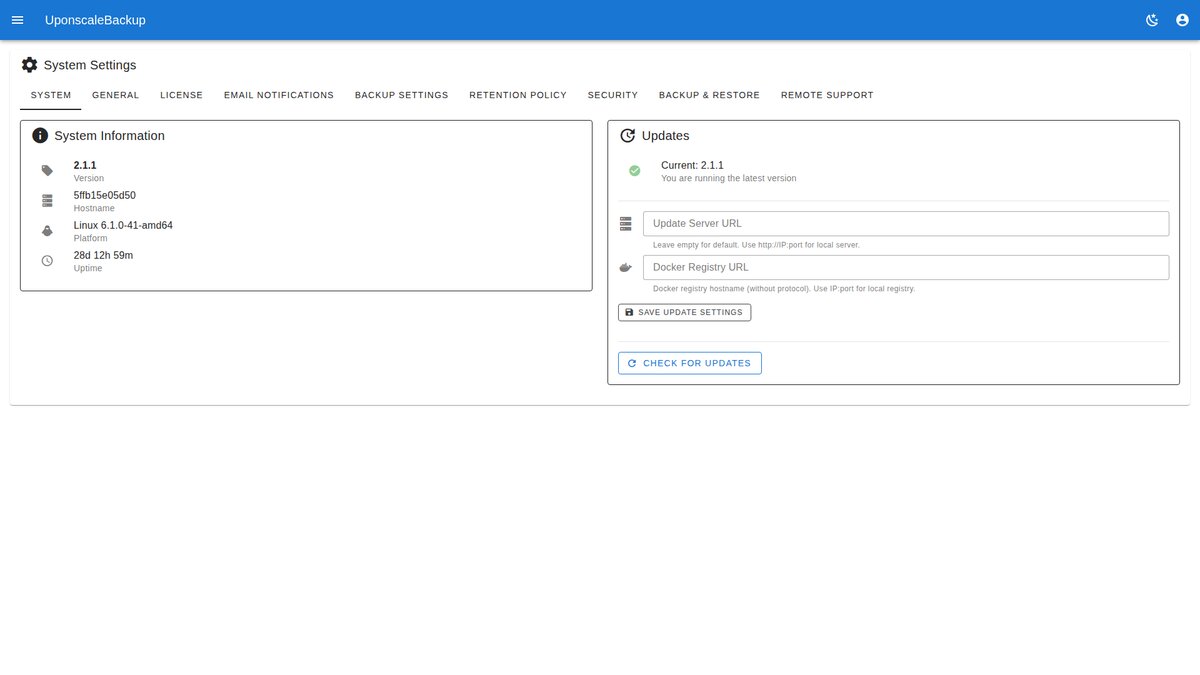Click the uptime clock icon
The height and width of the screenshot is (675, 1200).
click(47, 261)
